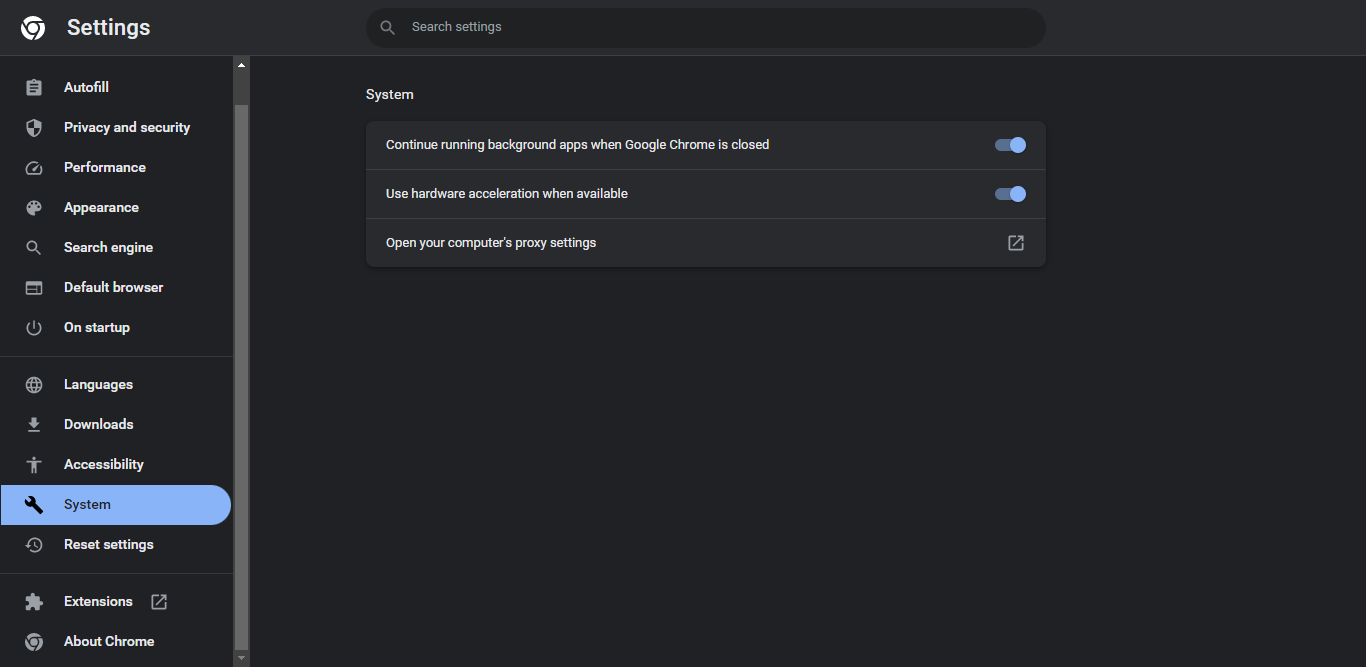
Task: Click the Autofill clipboard icon
Action: coord(34,88)
